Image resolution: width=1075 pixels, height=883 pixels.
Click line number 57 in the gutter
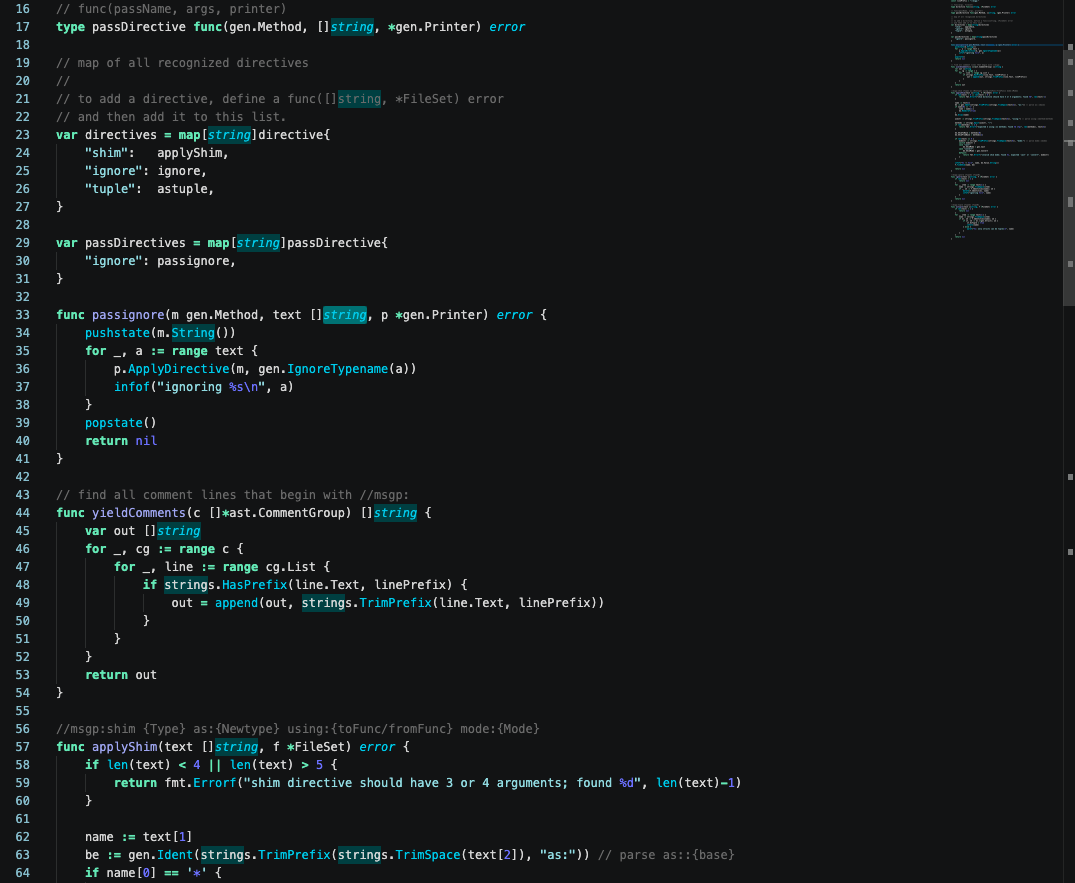(23, 747)
